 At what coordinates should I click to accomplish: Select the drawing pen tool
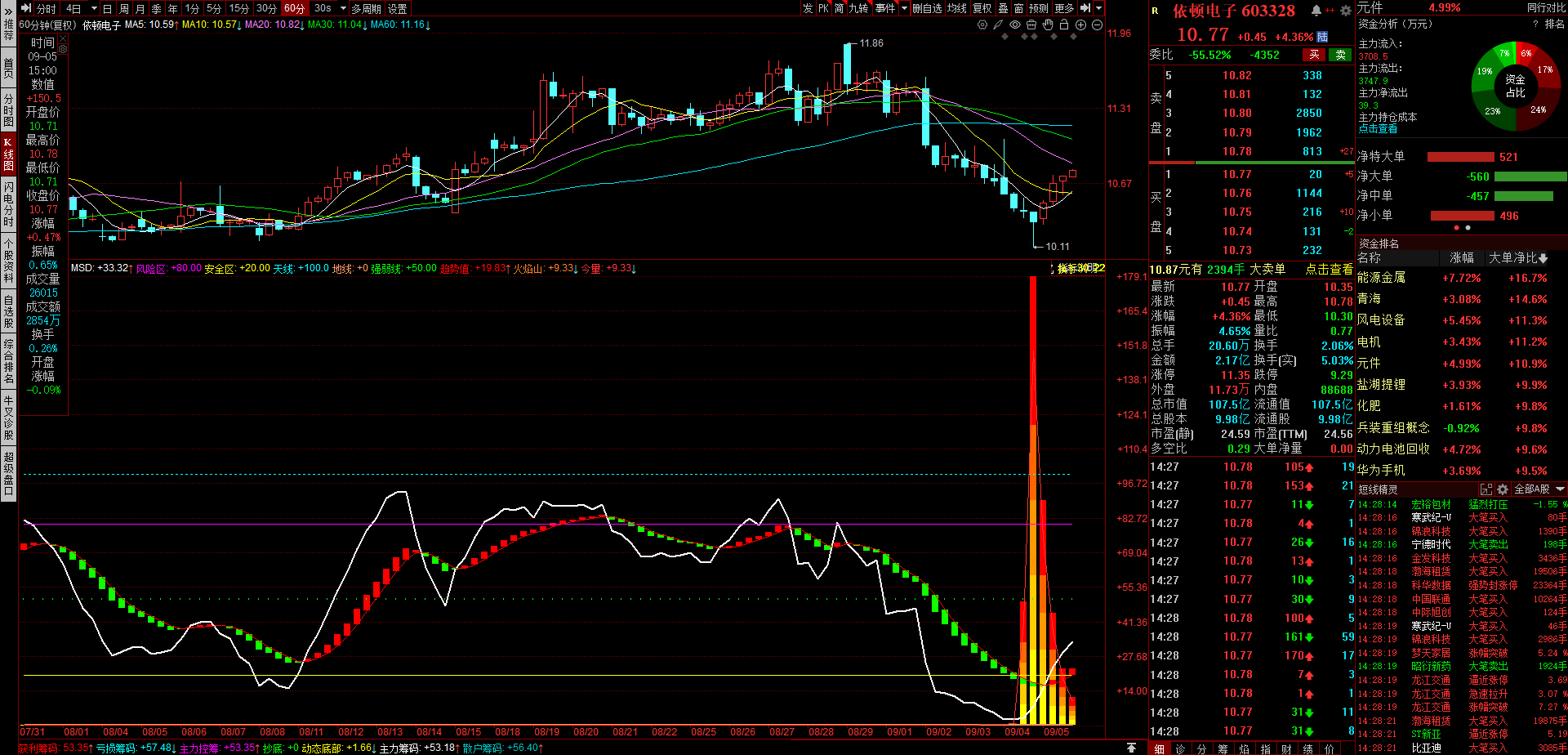pos(998,25)
